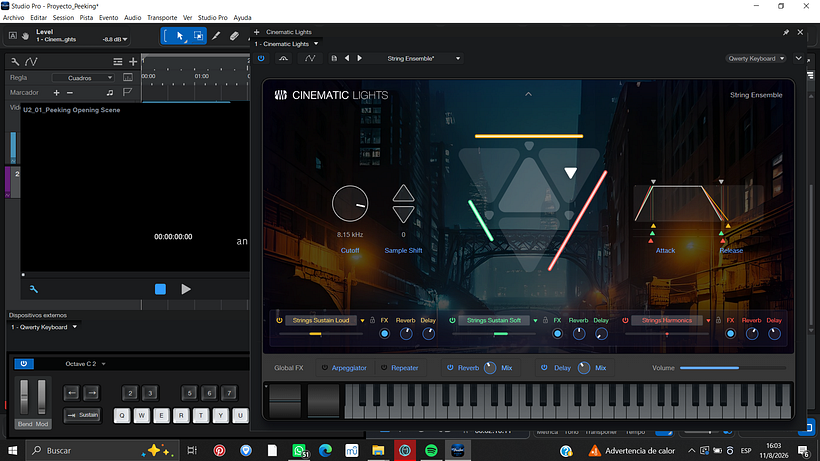Stop video playback with the blue square

(161, 289)
